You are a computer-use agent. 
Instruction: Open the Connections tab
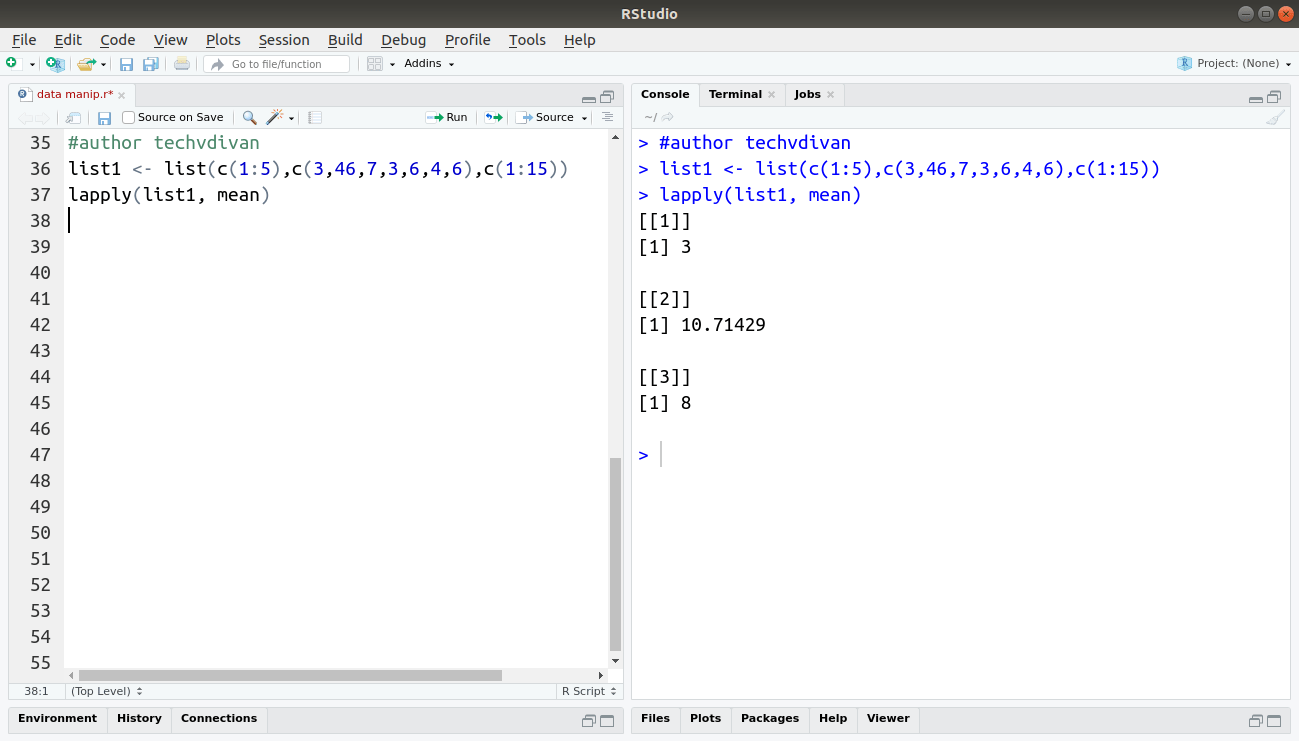[219, 719]
